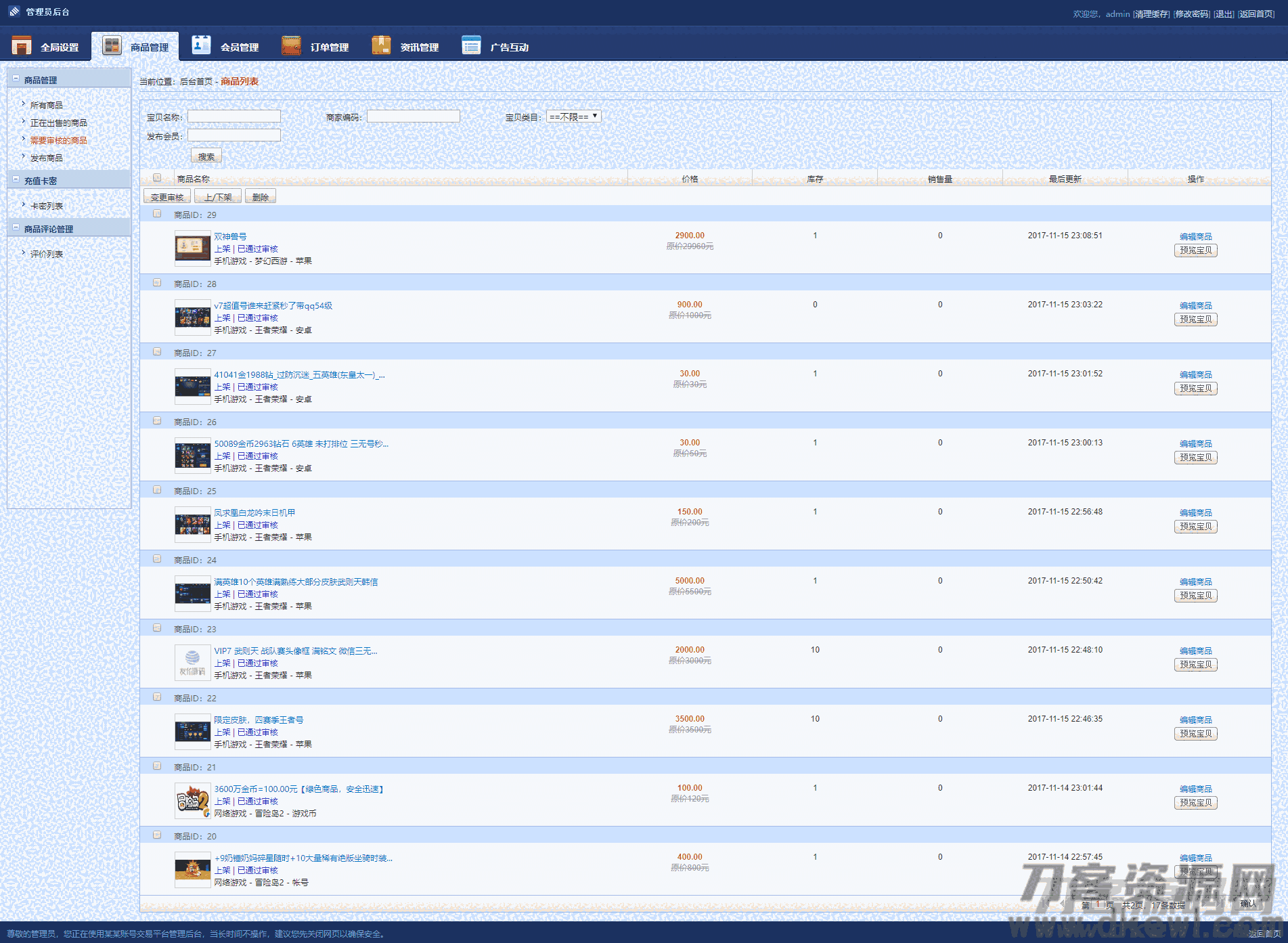Check the box for 商品ID 29
This screenshot has height=943, width=1288.
pos(157,214)
